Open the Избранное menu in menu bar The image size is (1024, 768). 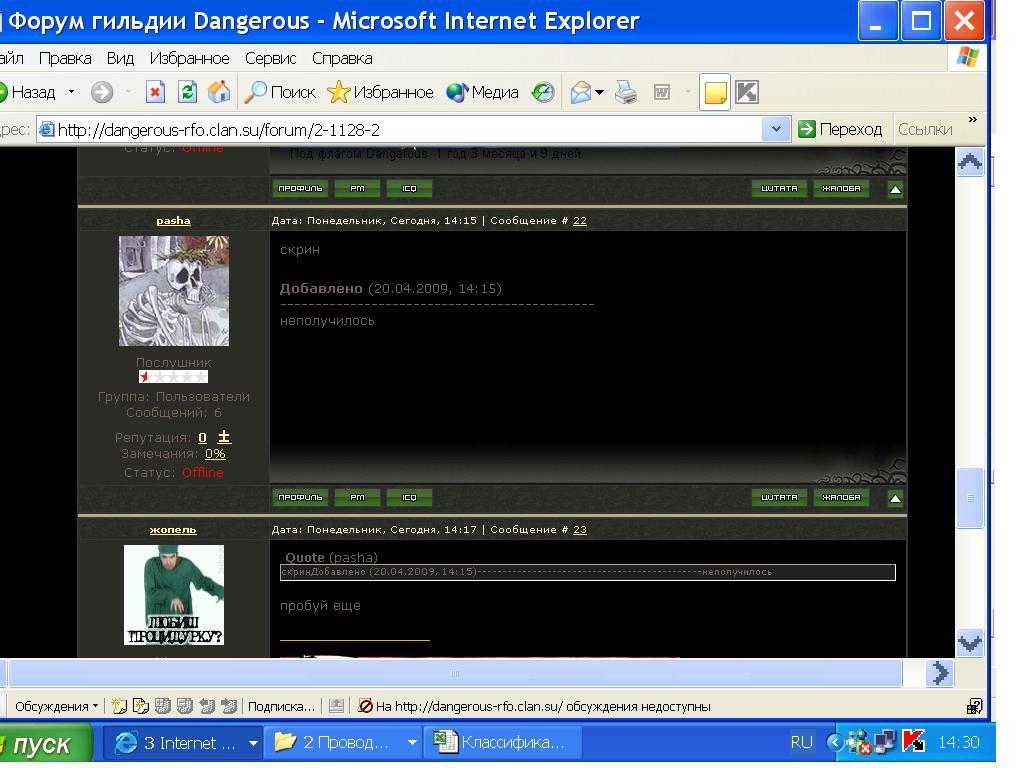189,58
